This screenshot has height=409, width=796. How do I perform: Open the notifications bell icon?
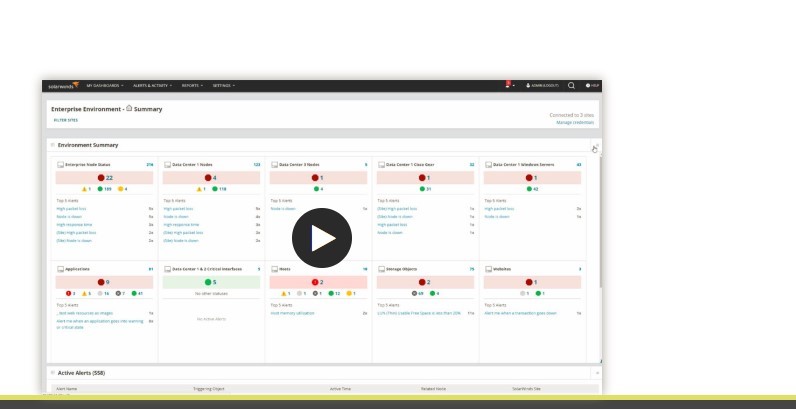[508, 86]
